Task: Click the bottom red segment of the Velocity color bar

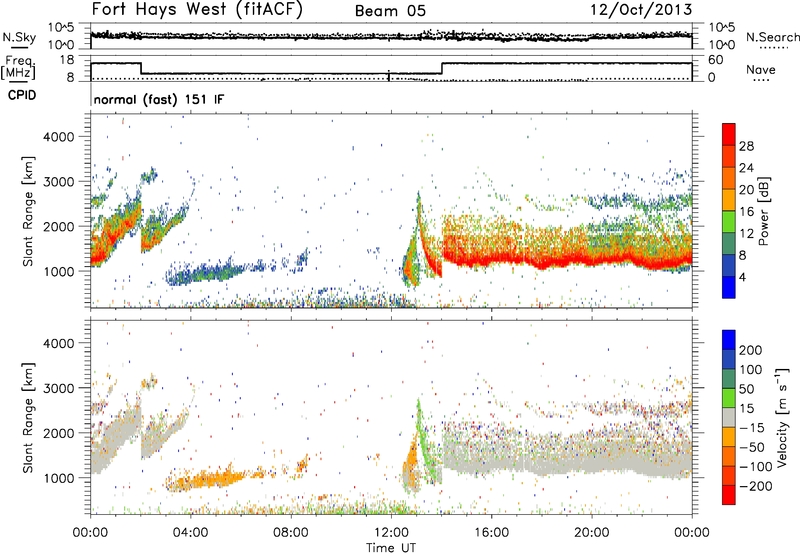Action: [729, 495]
